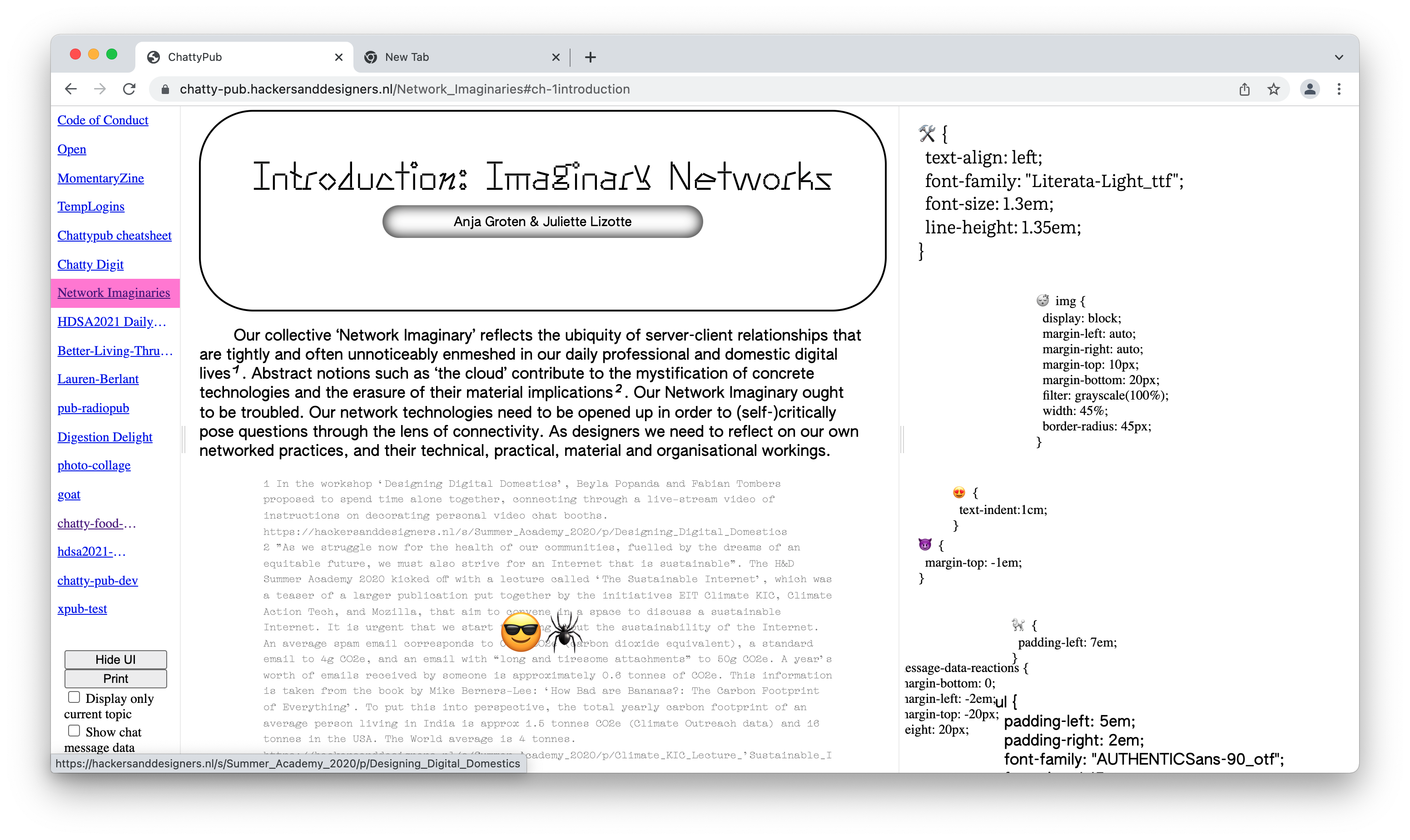Open Chrome three-dot menu
This screenshot has height=840, width=1410.
(1339, 89)
